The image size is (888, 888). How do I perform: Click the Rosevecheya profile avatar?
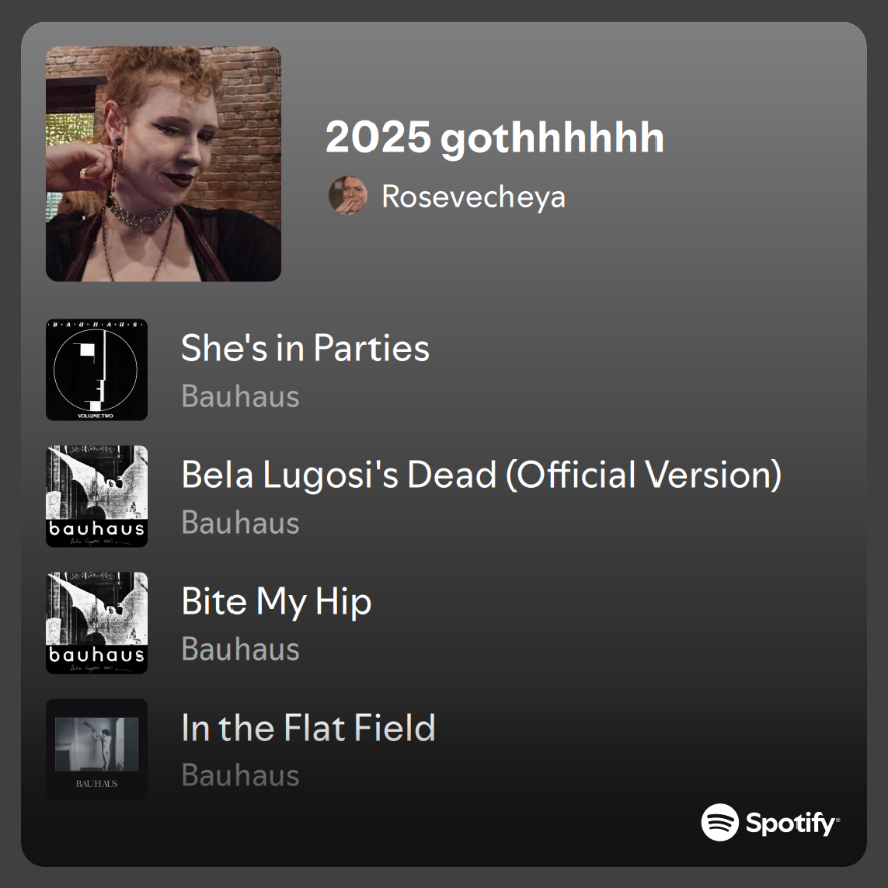pos(348,196)
